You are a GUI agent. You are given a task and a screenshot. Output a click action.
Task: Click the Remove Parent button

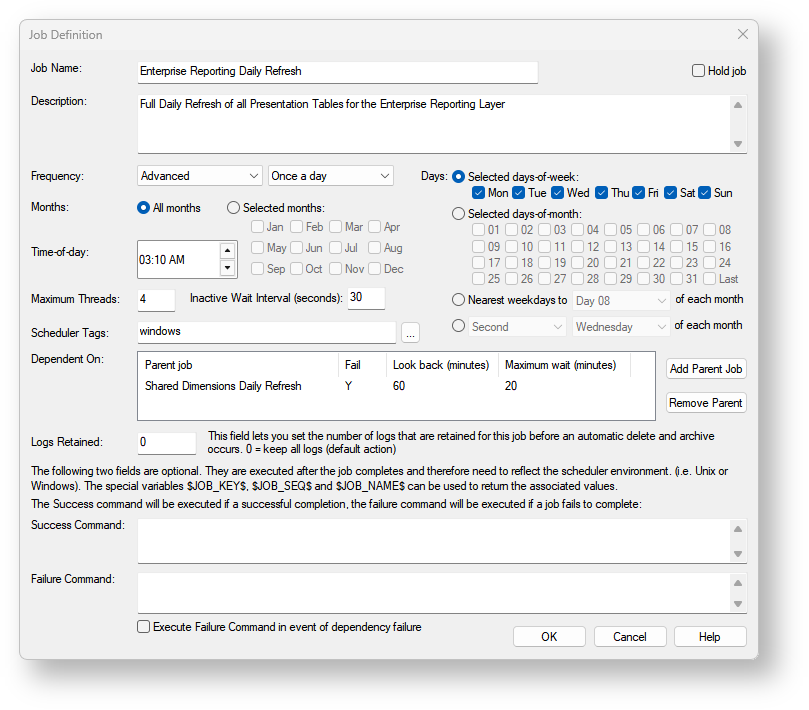click(706, 403)
